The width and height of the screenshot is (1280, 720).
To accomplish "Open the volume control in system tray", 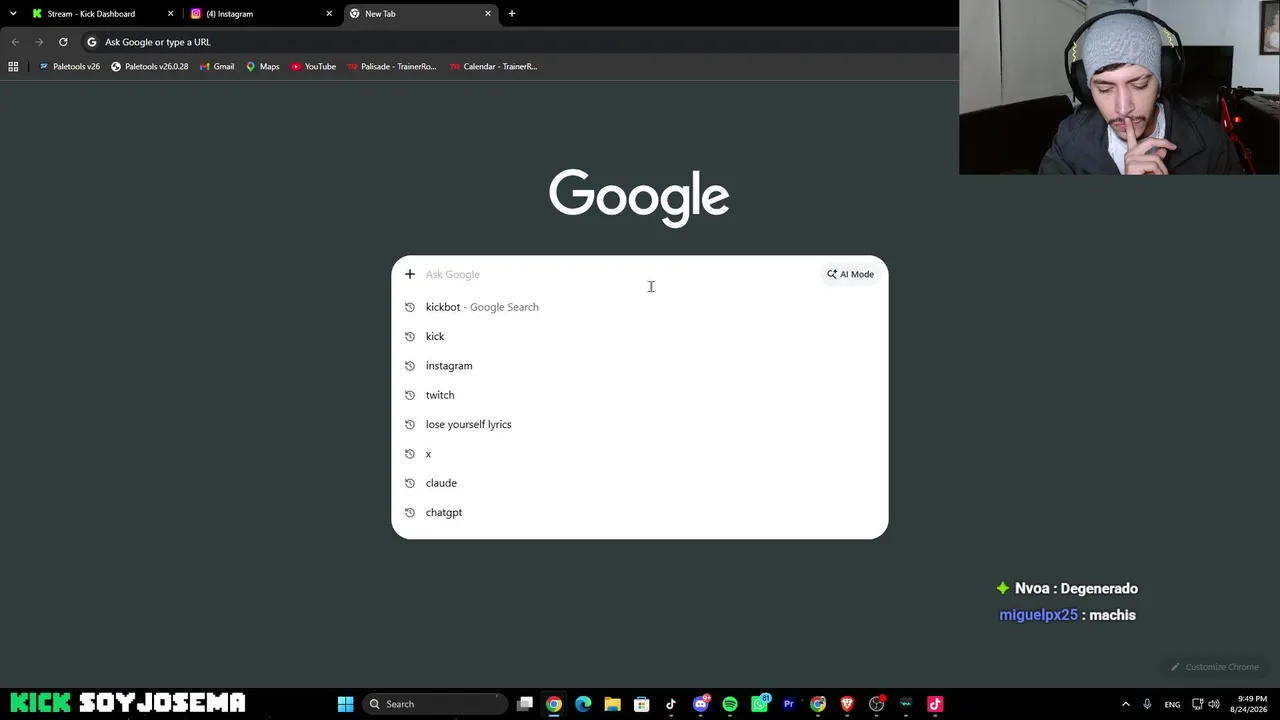I will pos(1214,704).
